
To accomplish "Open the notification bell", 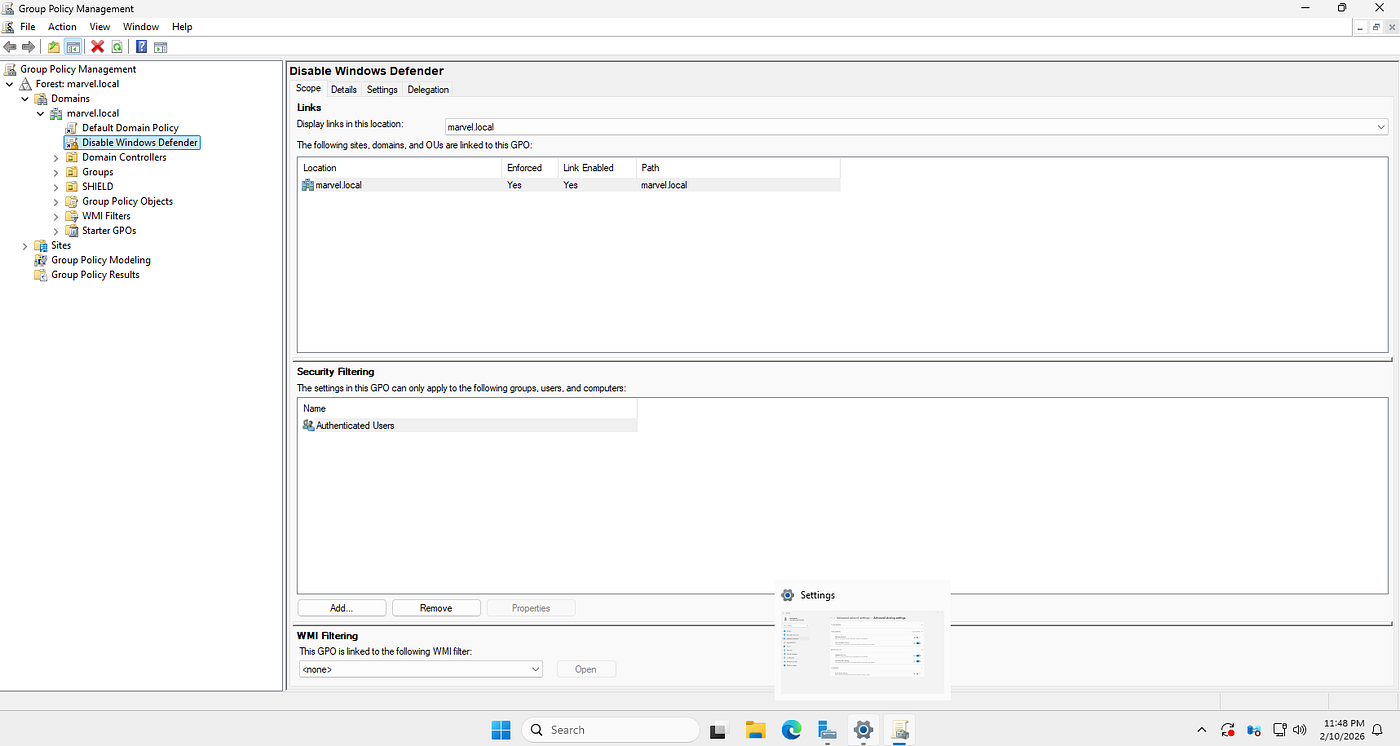I will point(1377,730).
